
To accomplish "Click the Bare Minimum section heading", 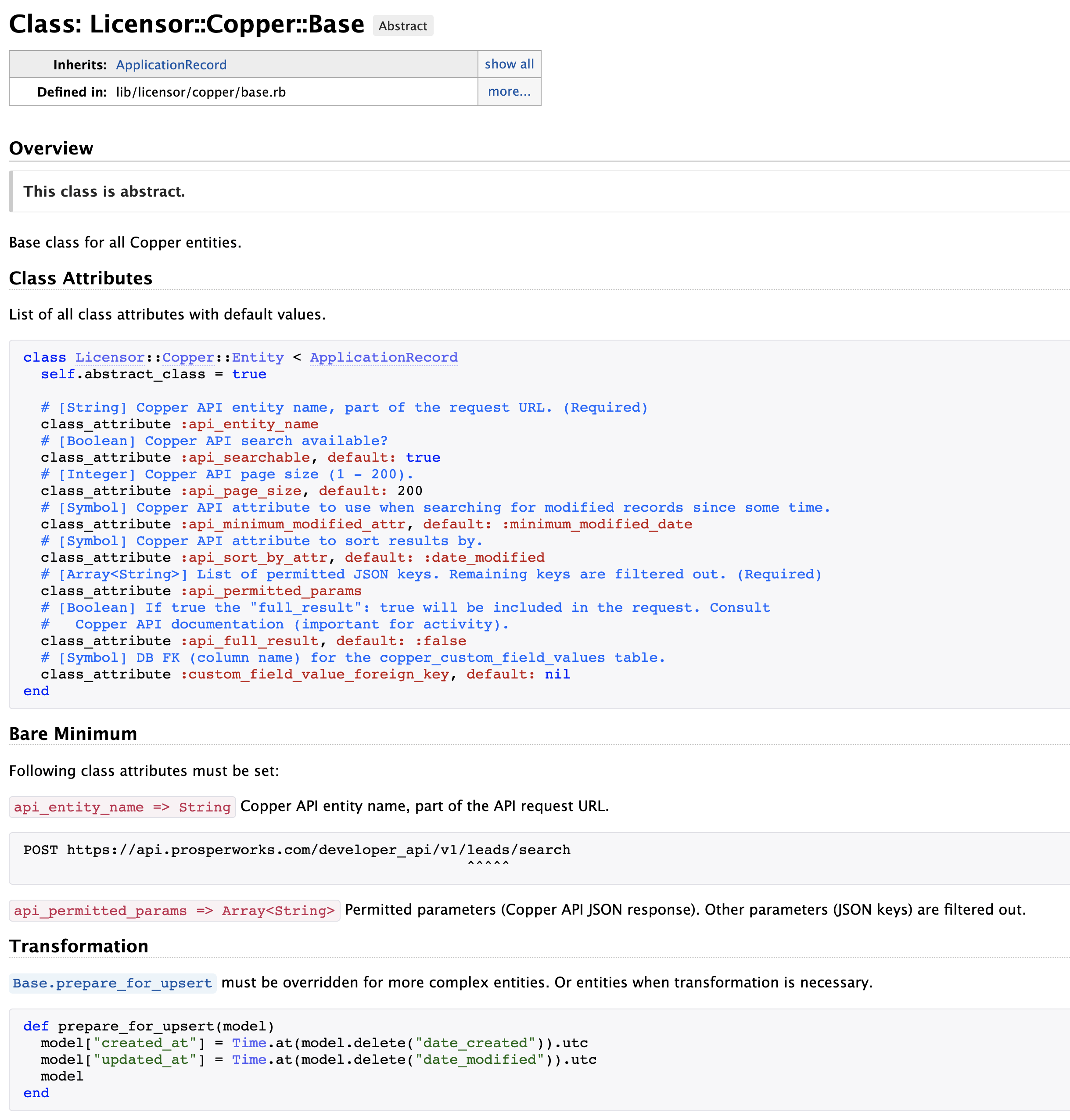I will 72,734.
